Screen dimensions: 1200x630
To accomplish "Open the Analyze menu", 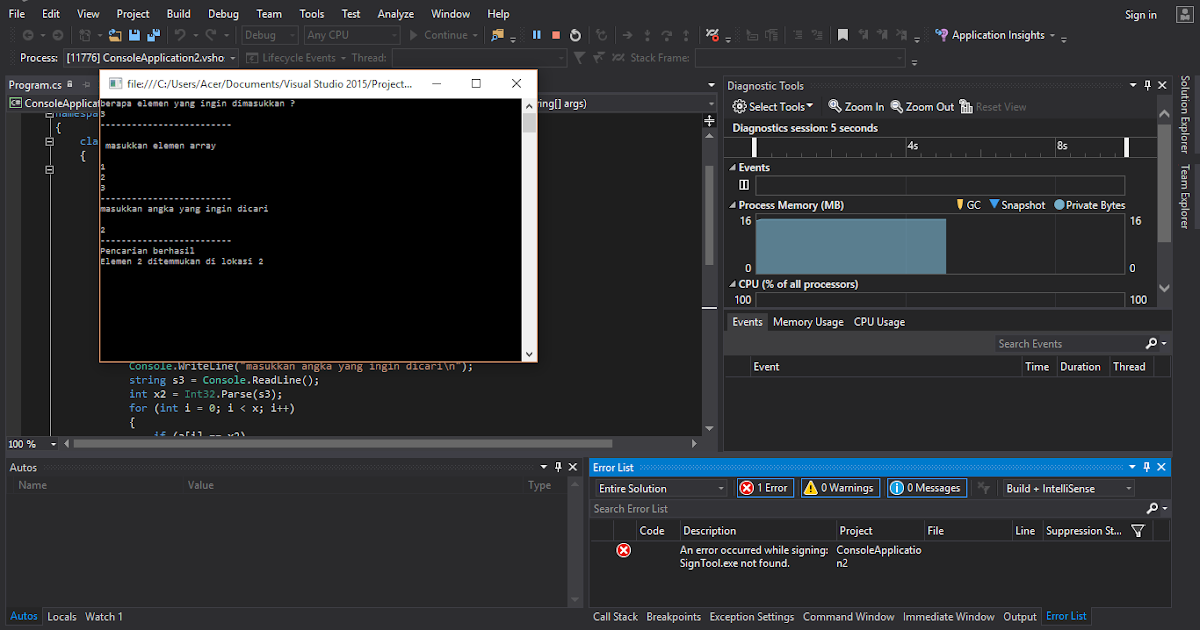I will pos(396,14).
